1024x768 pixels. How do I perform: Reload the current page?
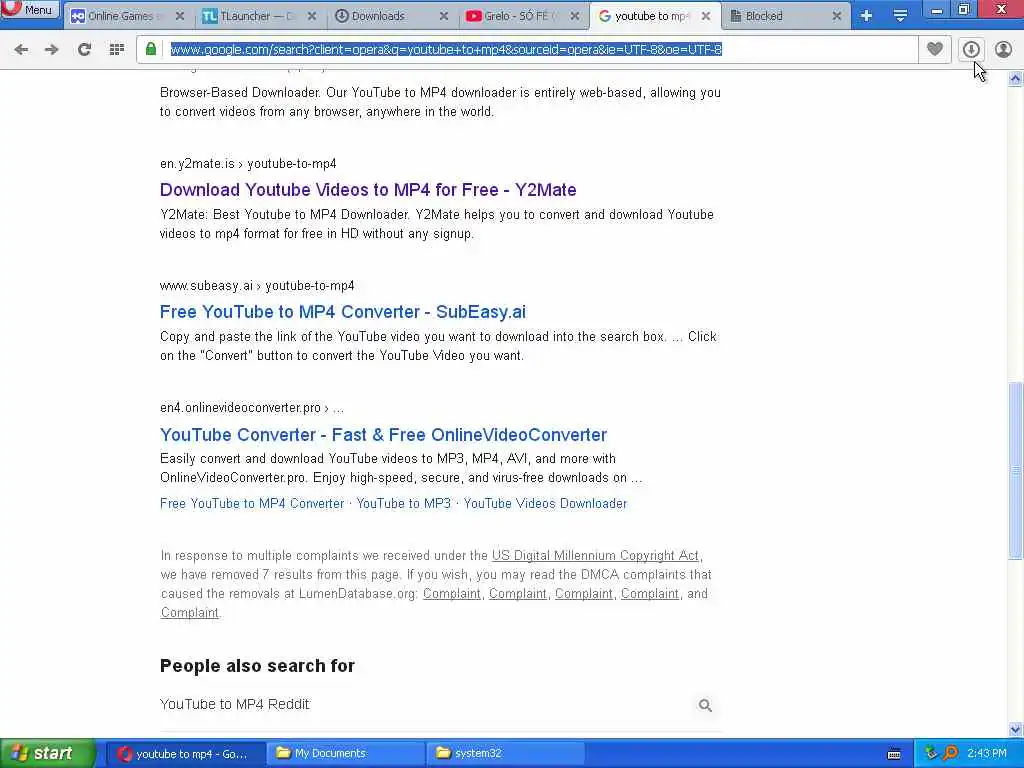pyautogui.click(x=84, y=49)
